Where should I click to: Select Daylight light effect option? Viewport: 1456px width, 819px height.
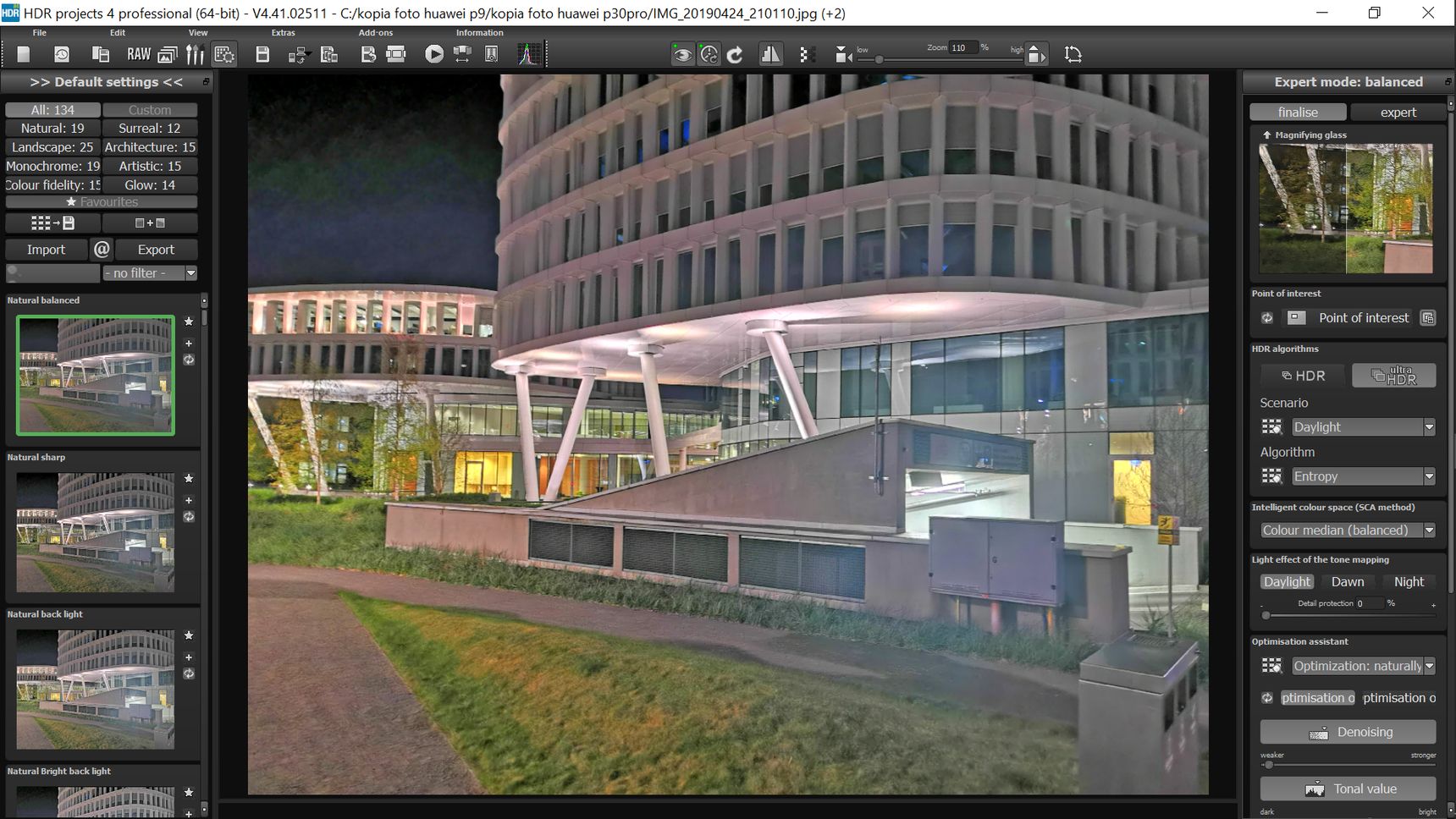pos(1287,582)
